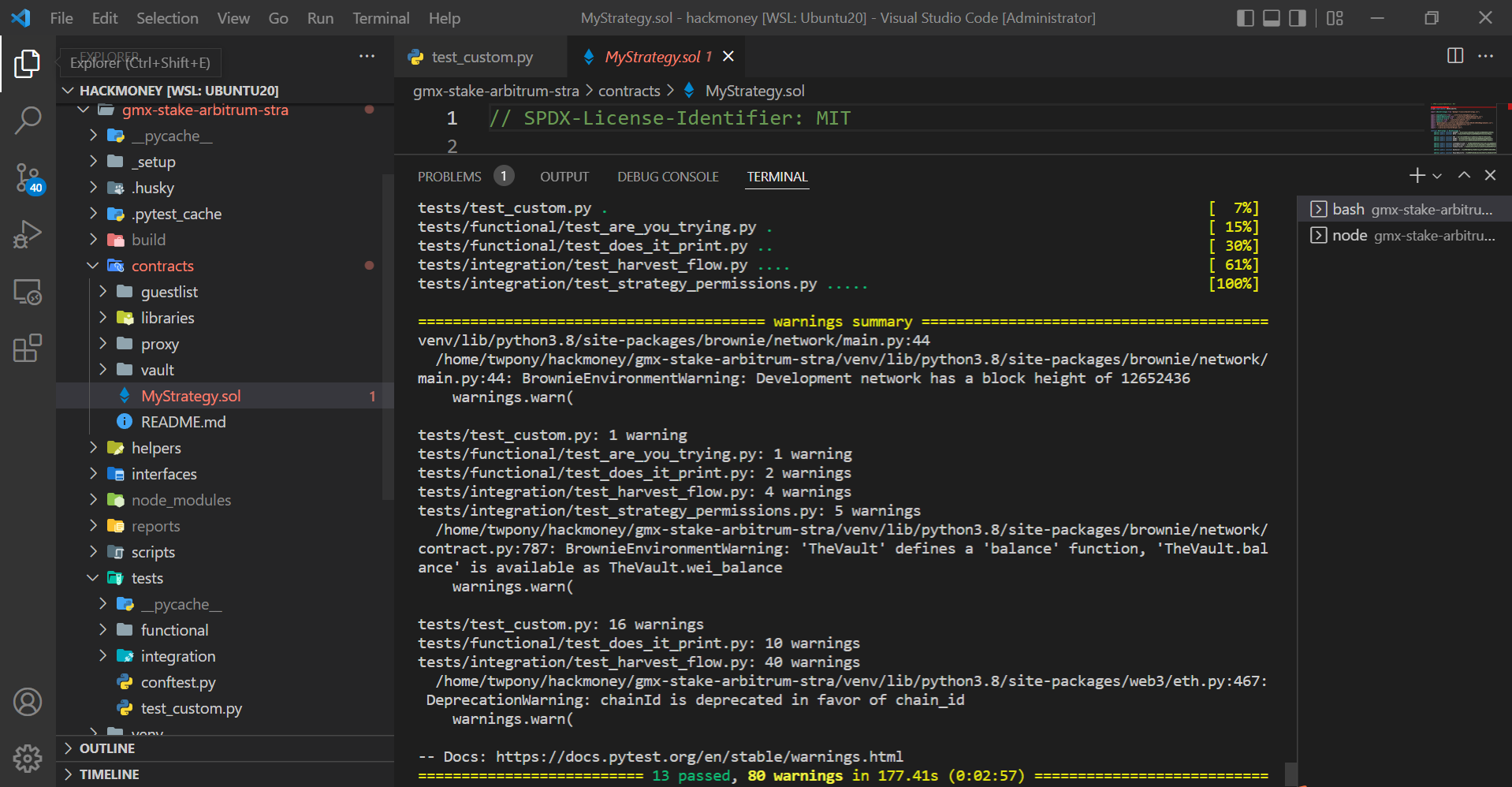Toggle primary side bar layout button

1246,18
